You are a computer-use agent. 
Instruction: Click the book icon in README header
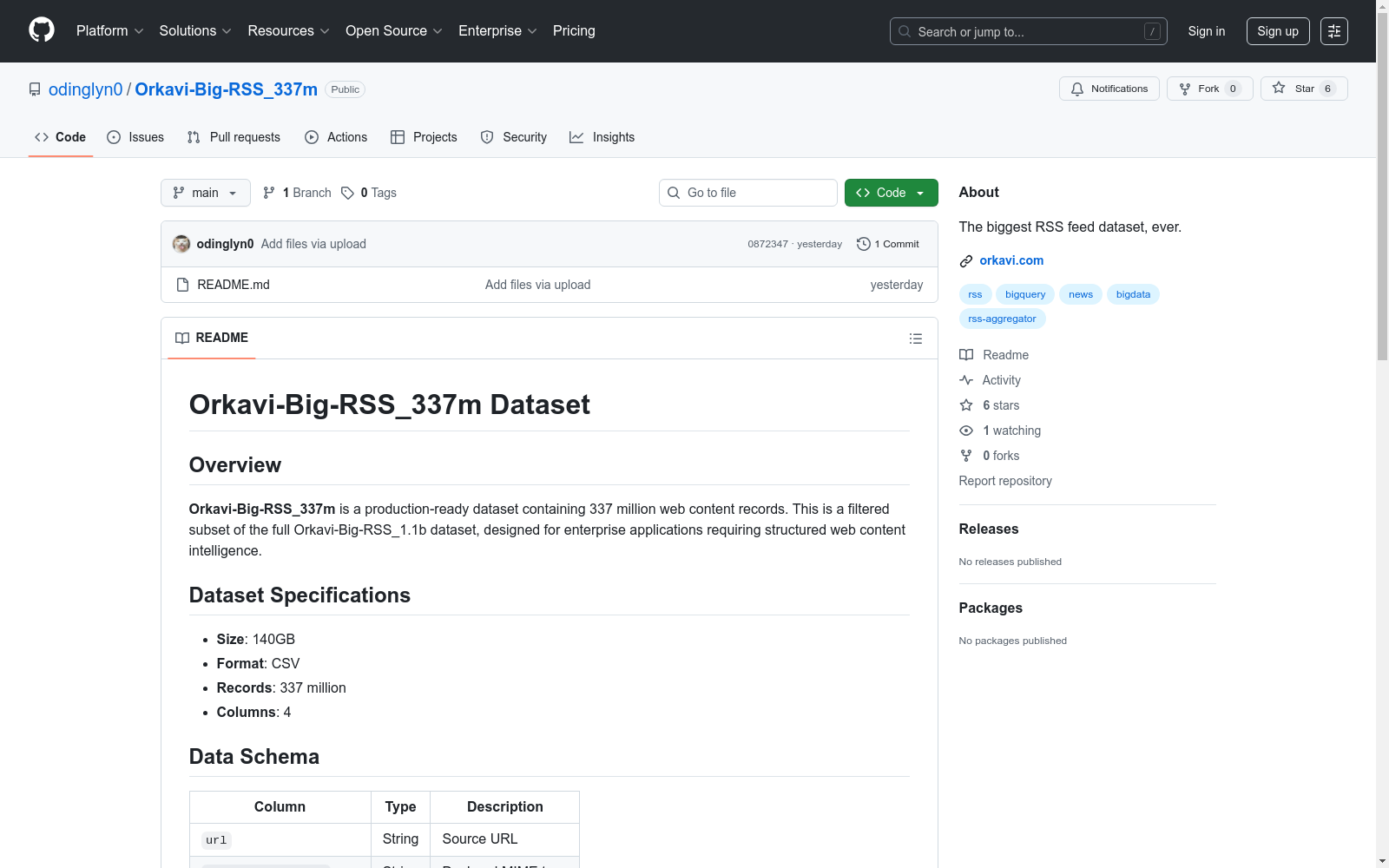182,338
